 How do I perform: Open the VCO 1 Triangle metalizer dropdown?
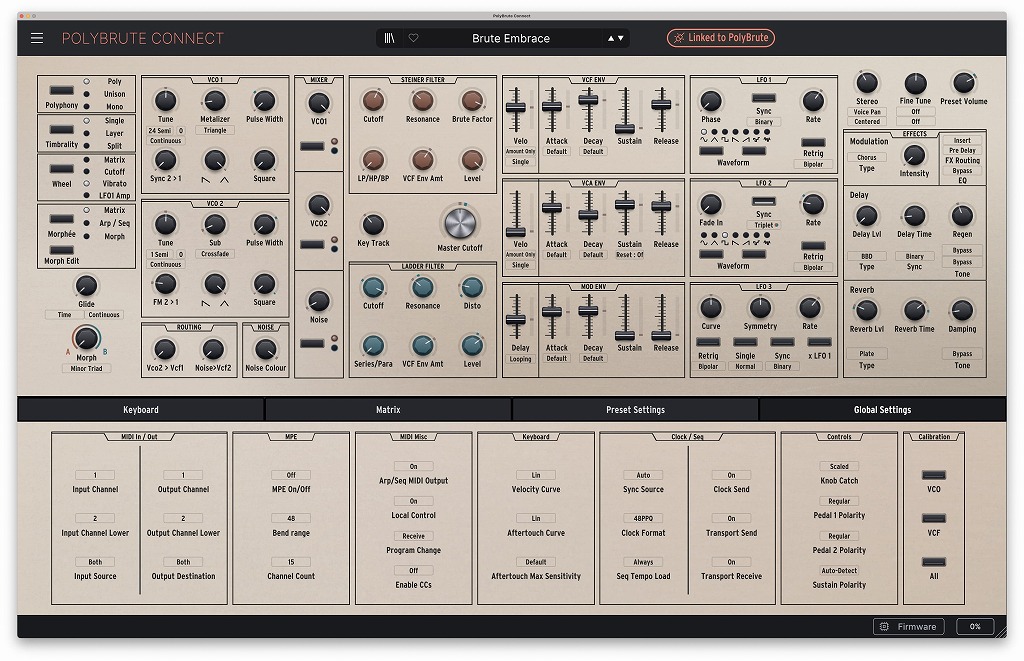click(215, 131)
